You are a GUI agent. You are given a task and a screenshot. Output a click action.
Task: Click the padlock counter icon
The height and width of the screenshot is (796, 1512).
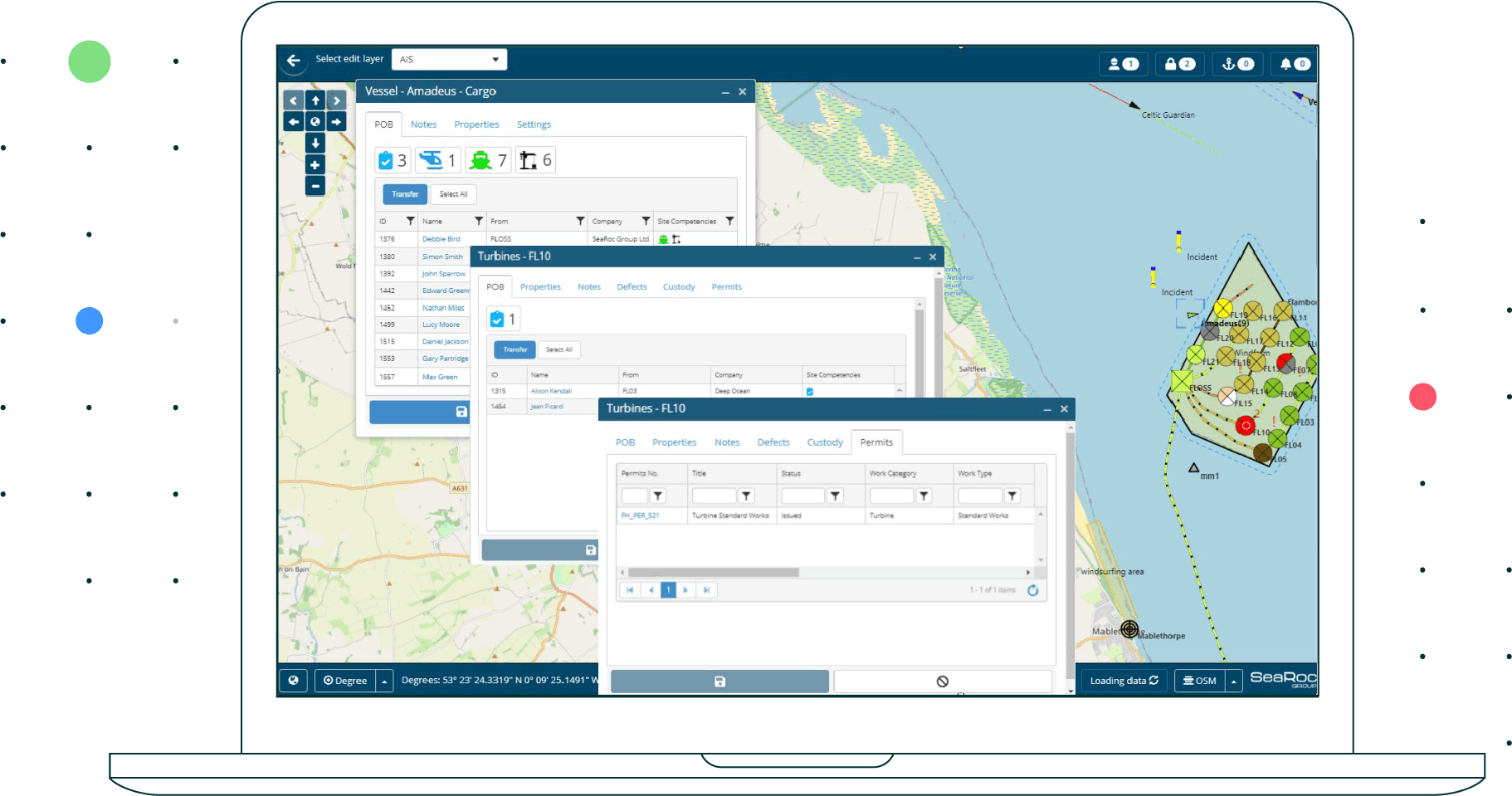click(1179, 64)
